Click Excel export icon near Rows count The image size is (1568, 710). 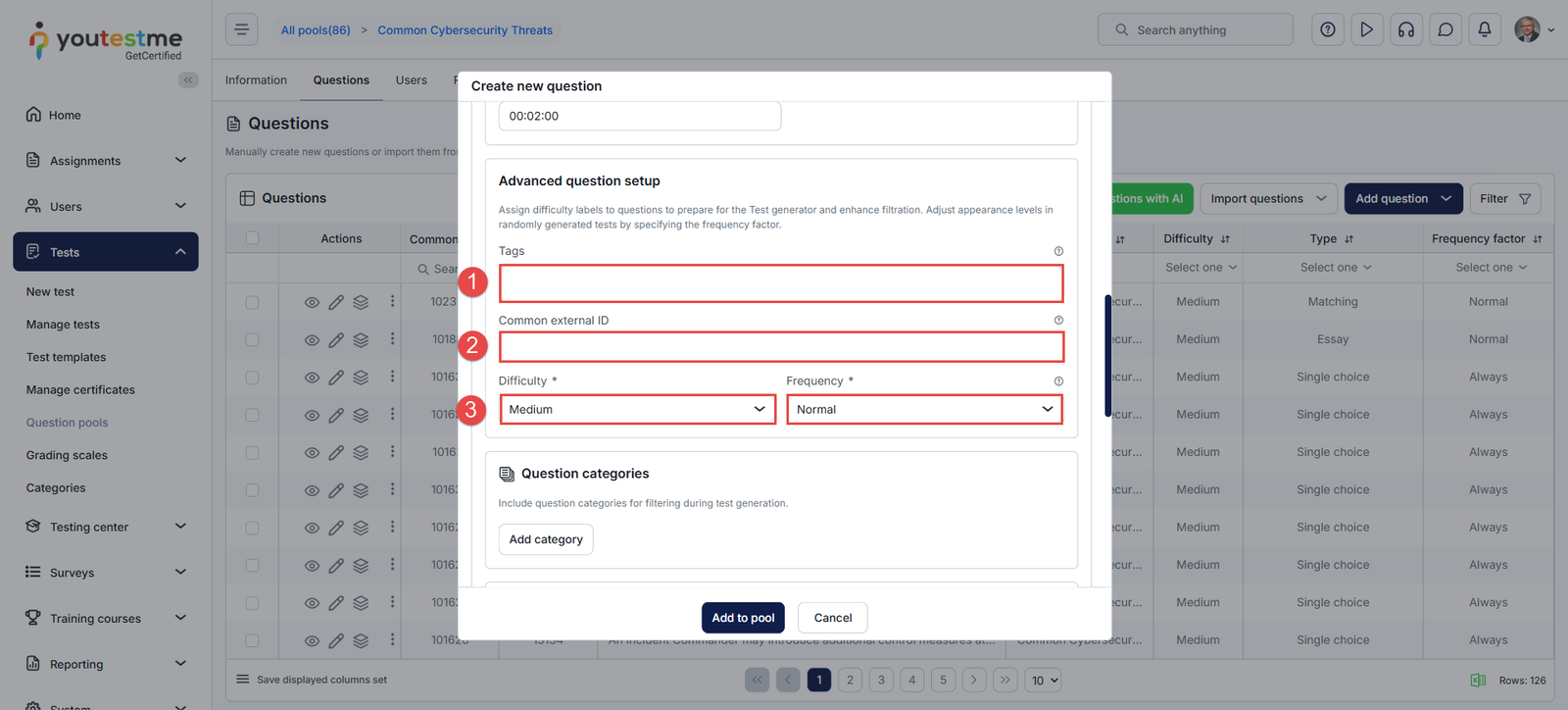click(x=1478, y=681)
